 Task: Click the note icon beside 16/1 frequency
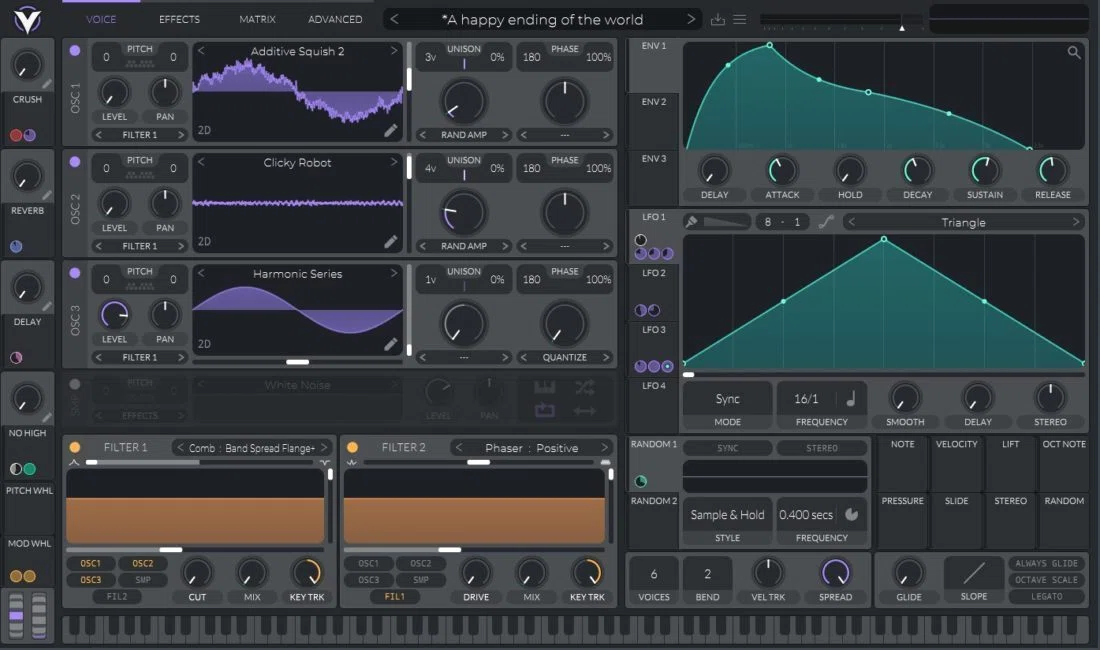(850, 398)
